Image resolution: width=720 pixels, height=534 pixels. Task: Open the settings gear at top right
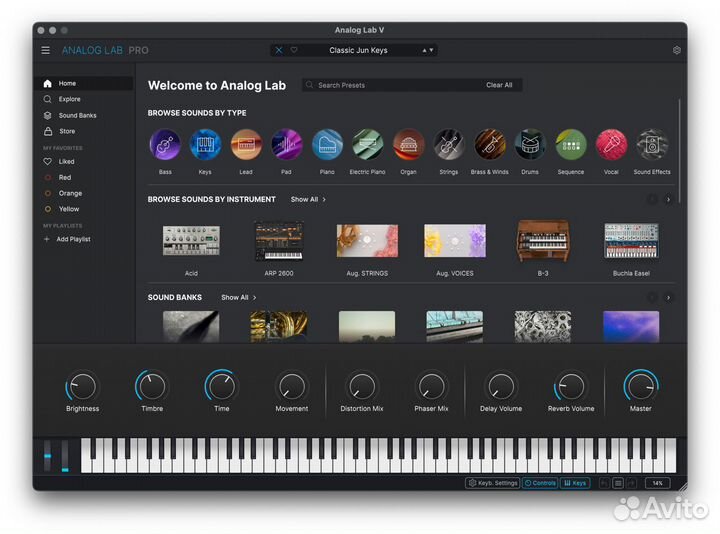tap(676, 50)
